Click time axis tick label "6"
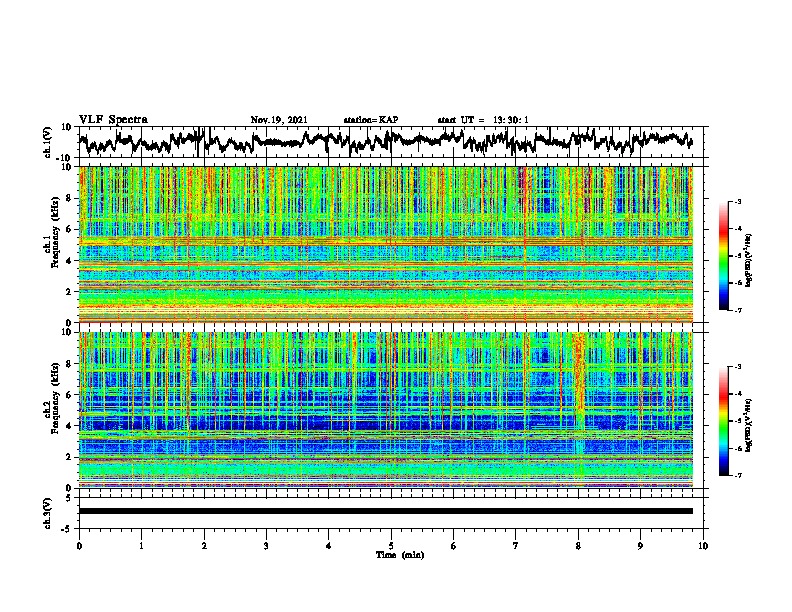This screenshot has width=792, height=612. tap(454, 546)
